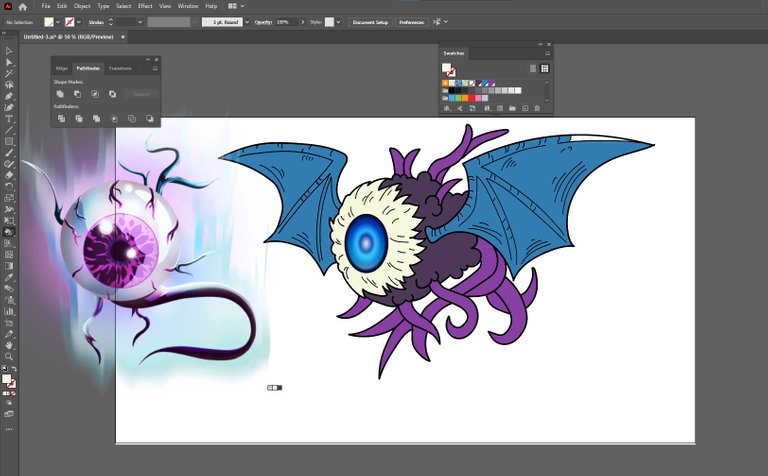Choose the Zoom magnifier tool

9,357
